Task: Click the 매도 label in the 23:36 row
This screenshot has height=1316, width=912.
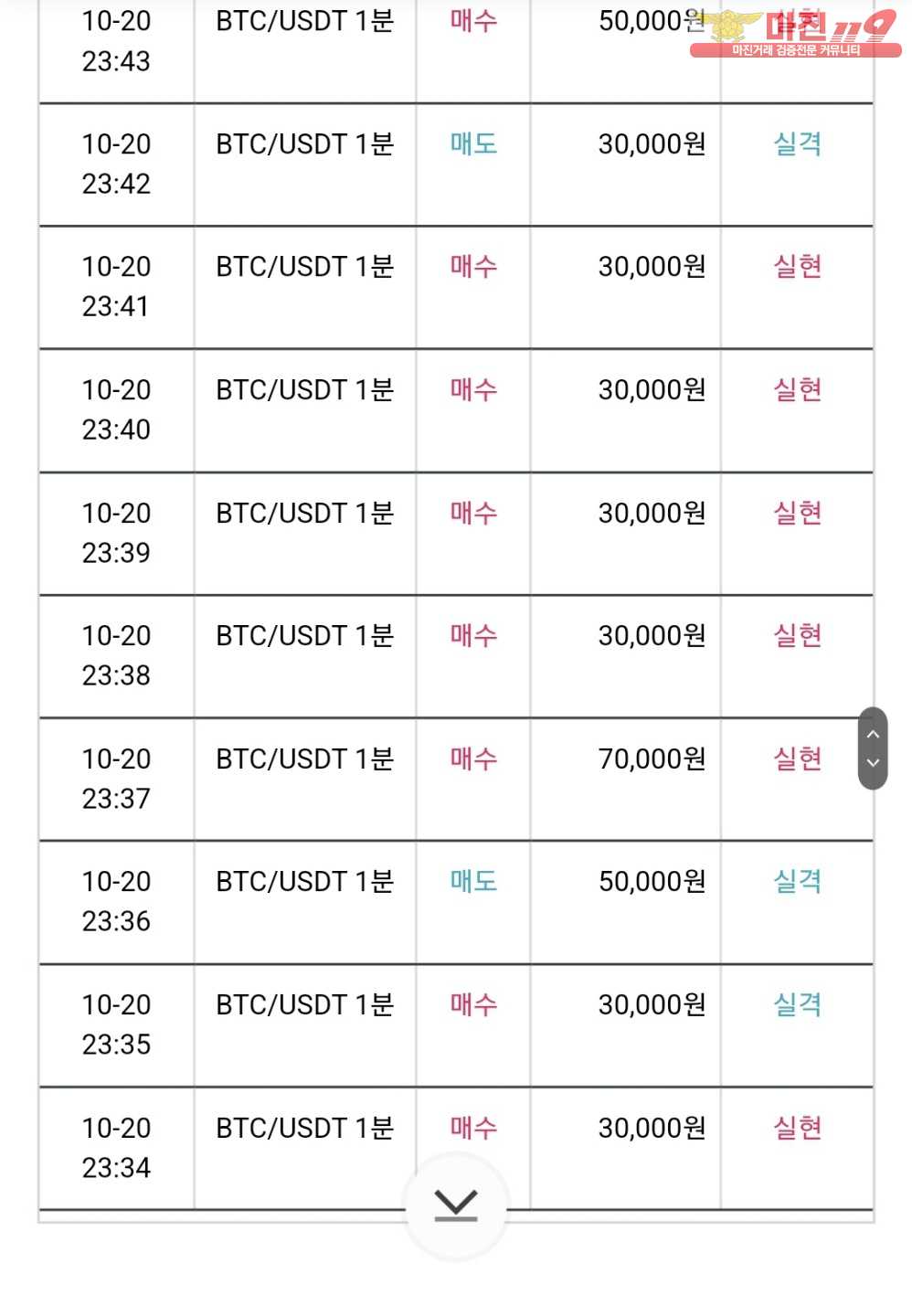Action: tap(473, 881)
